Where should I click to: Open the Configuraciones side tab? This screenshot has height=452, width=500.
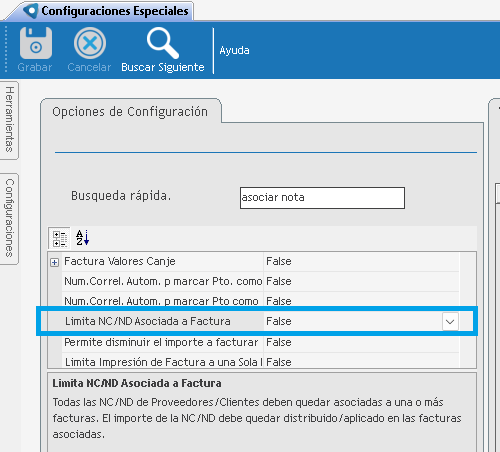[x=9, y=218]
